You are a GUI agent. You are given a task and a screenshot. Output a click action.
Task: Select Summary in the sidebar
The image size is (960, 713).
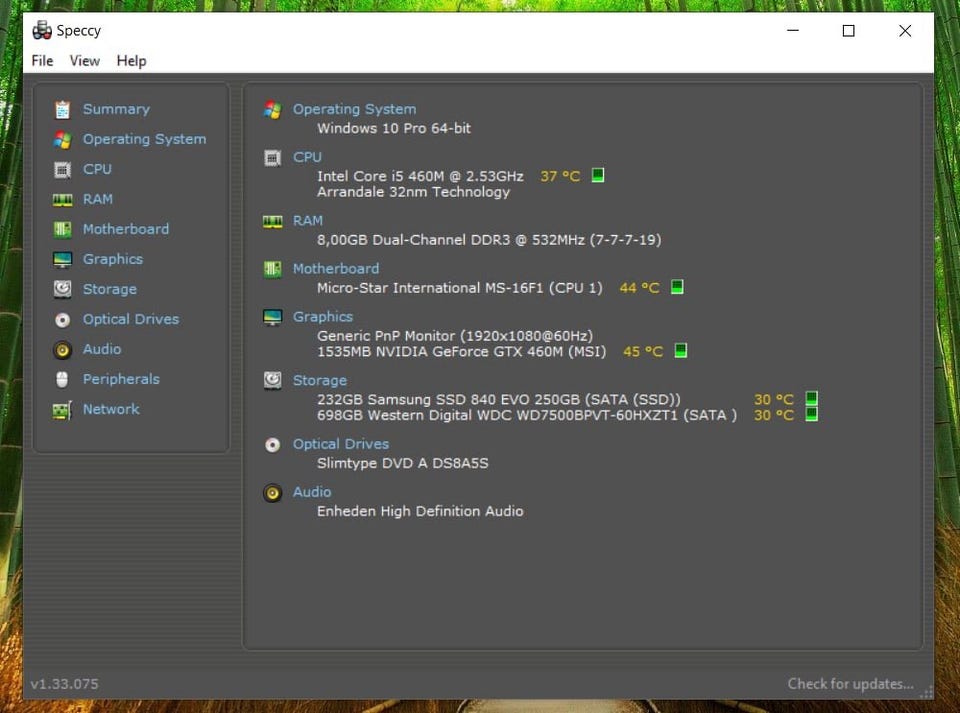116,109
